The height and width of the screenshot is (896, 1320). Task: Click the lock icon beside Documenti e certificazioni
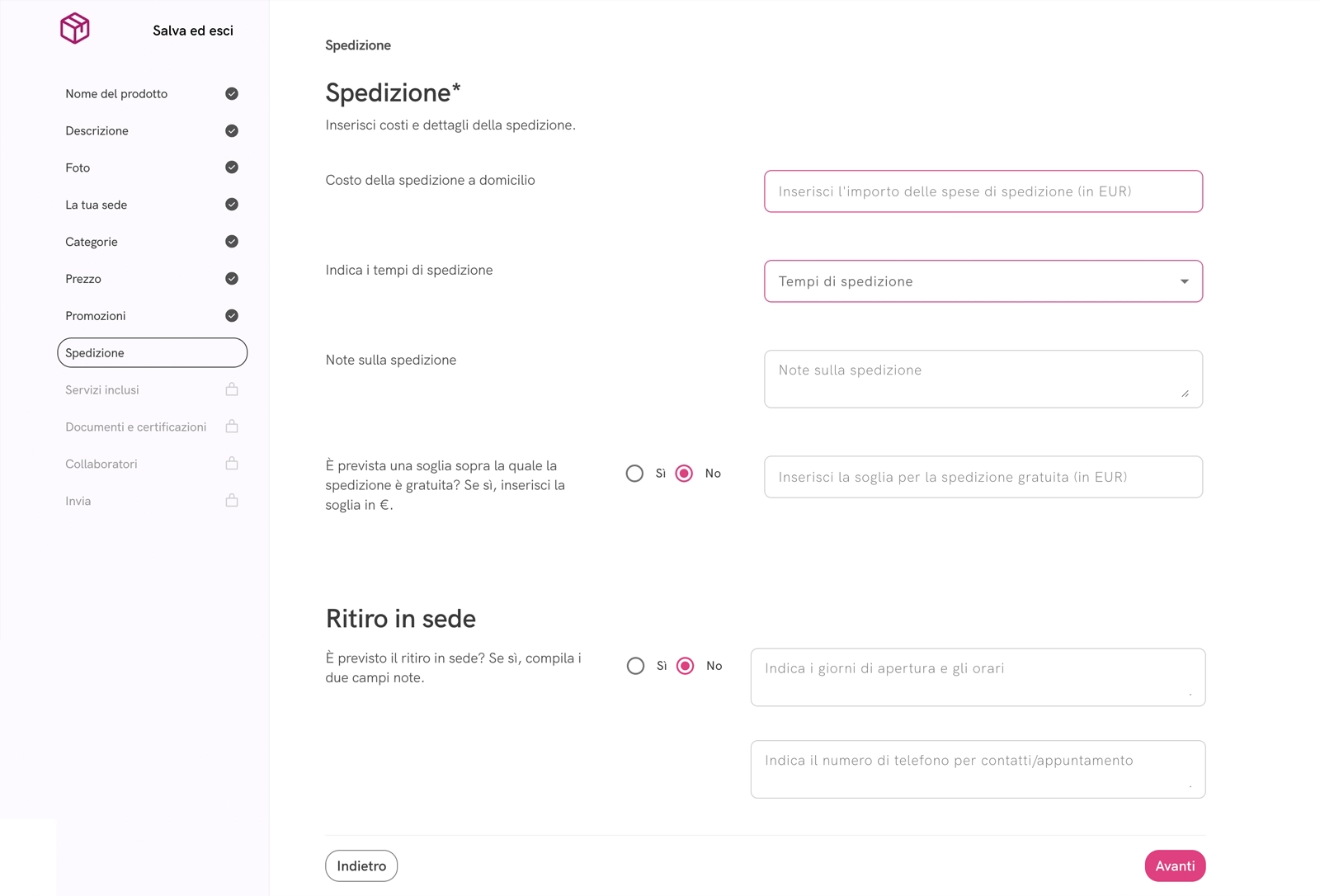[232, 427]
